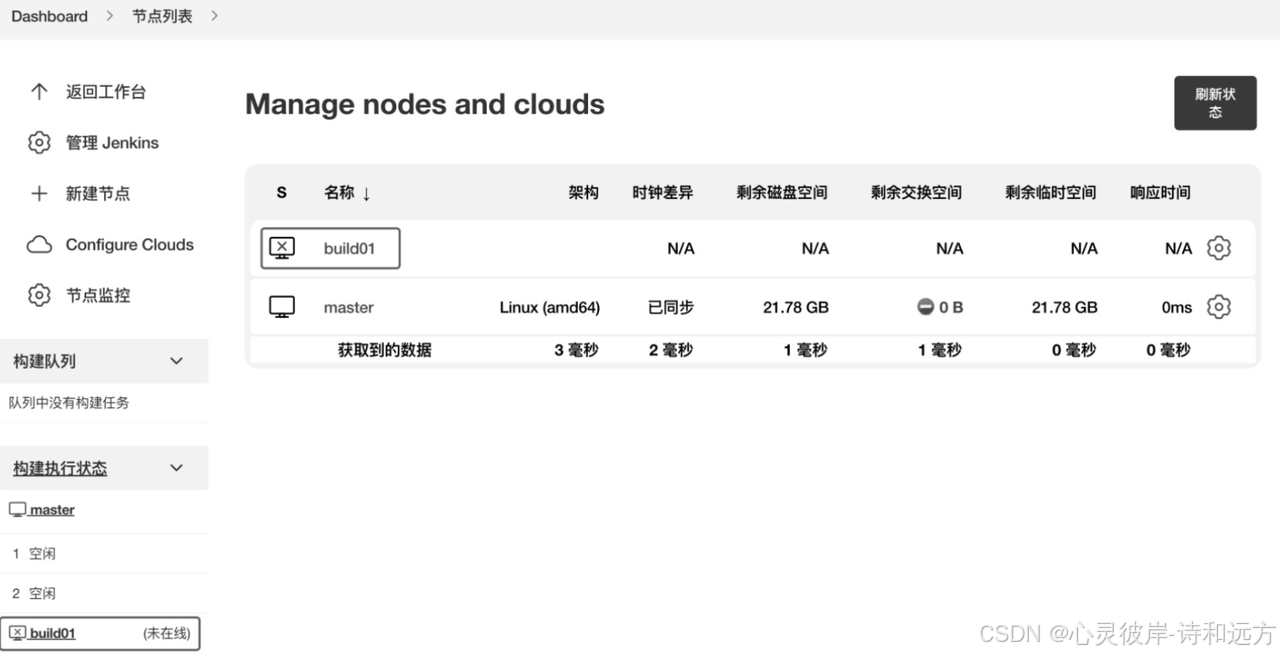Click the no-entry icon beside 0 B

(x=926, y=307)
